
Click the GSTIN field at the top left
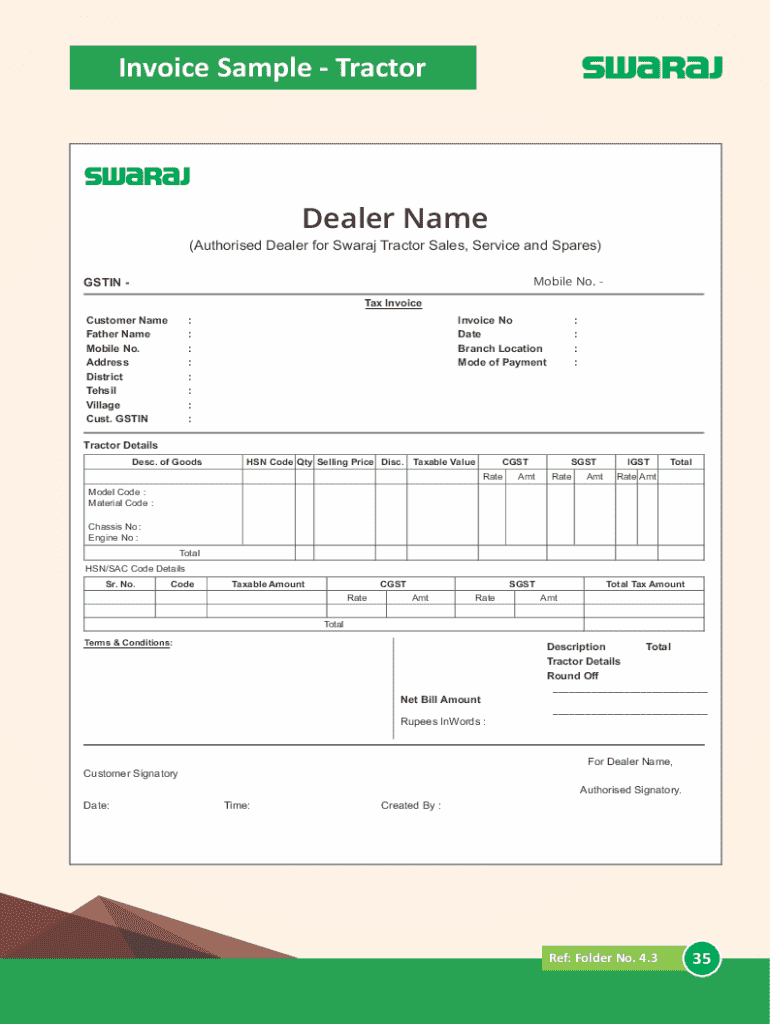click(106, 282)
